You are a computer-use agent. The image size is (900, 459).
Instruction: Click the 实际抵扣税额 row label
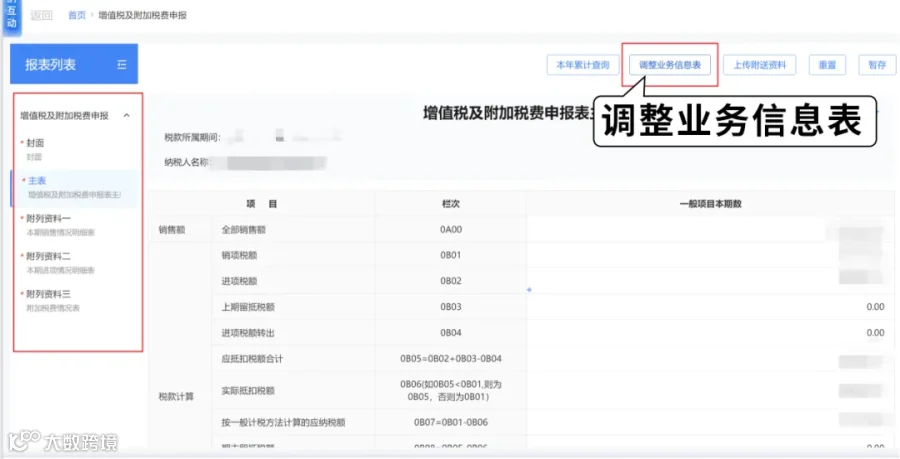click(x=248, y=391)
